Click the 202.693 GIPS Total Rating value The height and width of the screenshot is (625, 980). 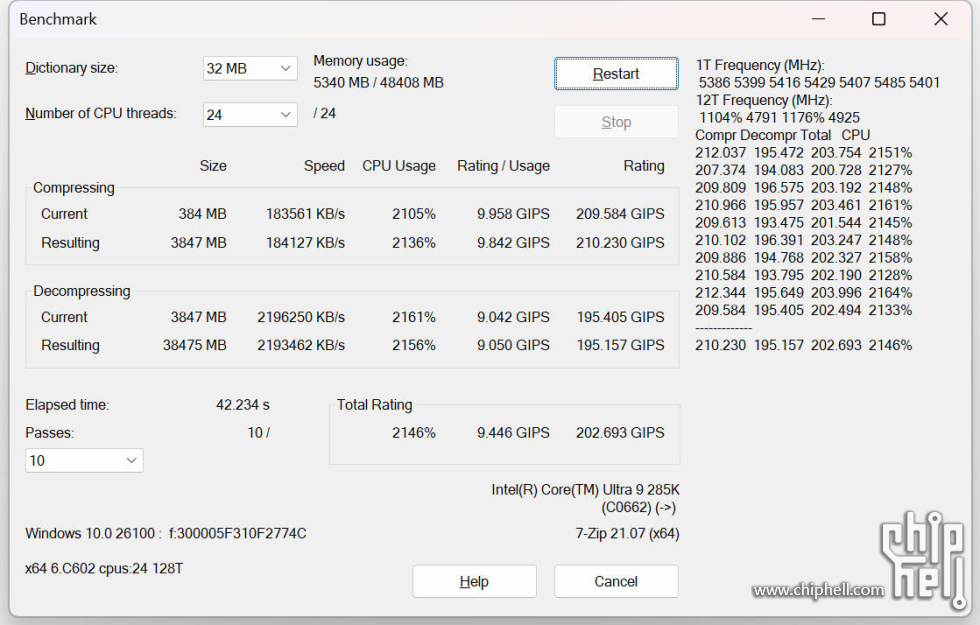[x=620, y=433]
